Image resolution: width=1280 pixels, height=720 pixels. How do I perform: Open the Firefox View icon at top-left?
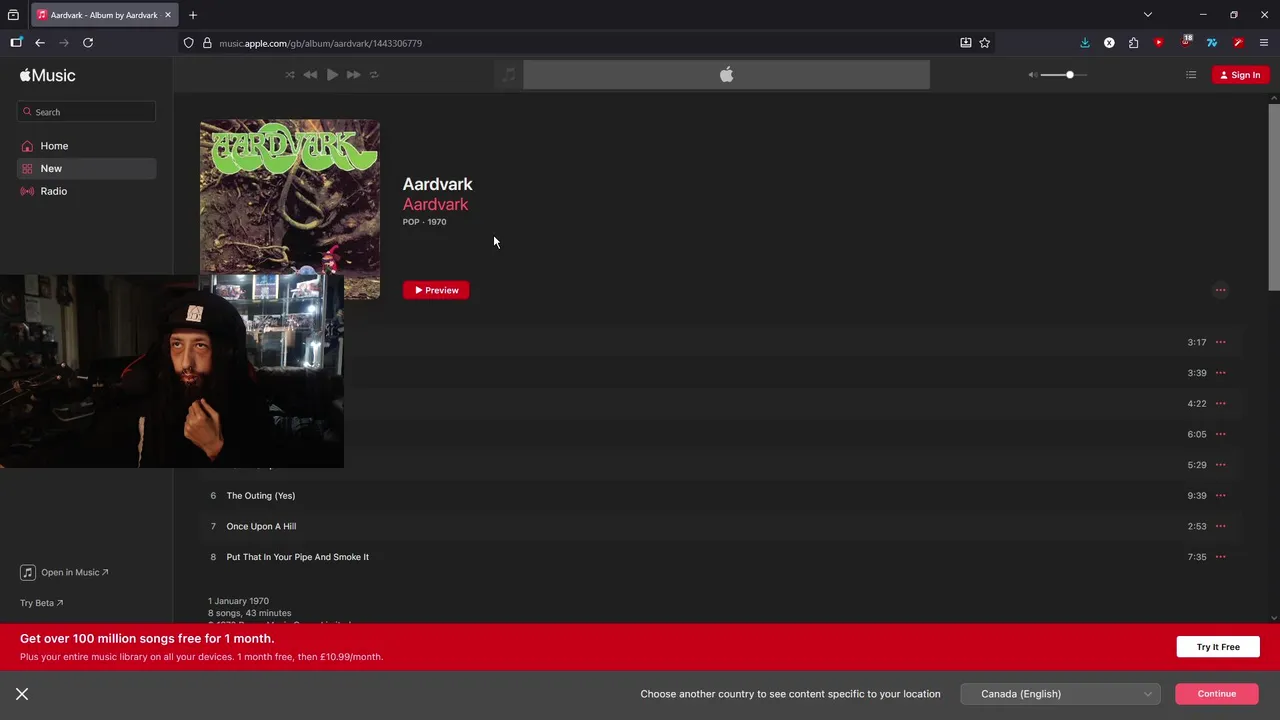tap(13, 15)
